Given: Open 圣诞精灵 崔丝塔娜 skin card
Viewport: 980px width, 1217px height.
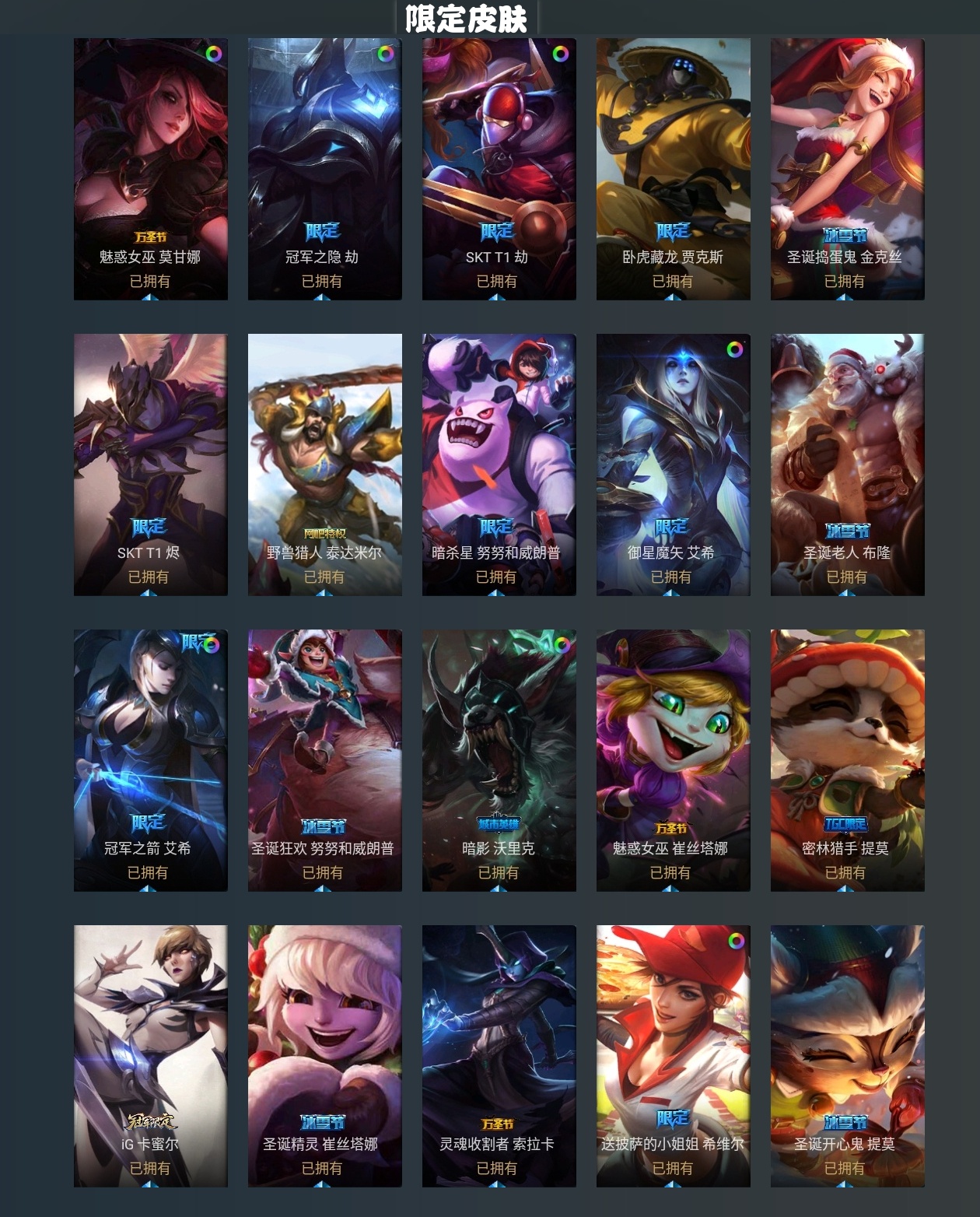Looking at the screenshot, I should 325,1056.
